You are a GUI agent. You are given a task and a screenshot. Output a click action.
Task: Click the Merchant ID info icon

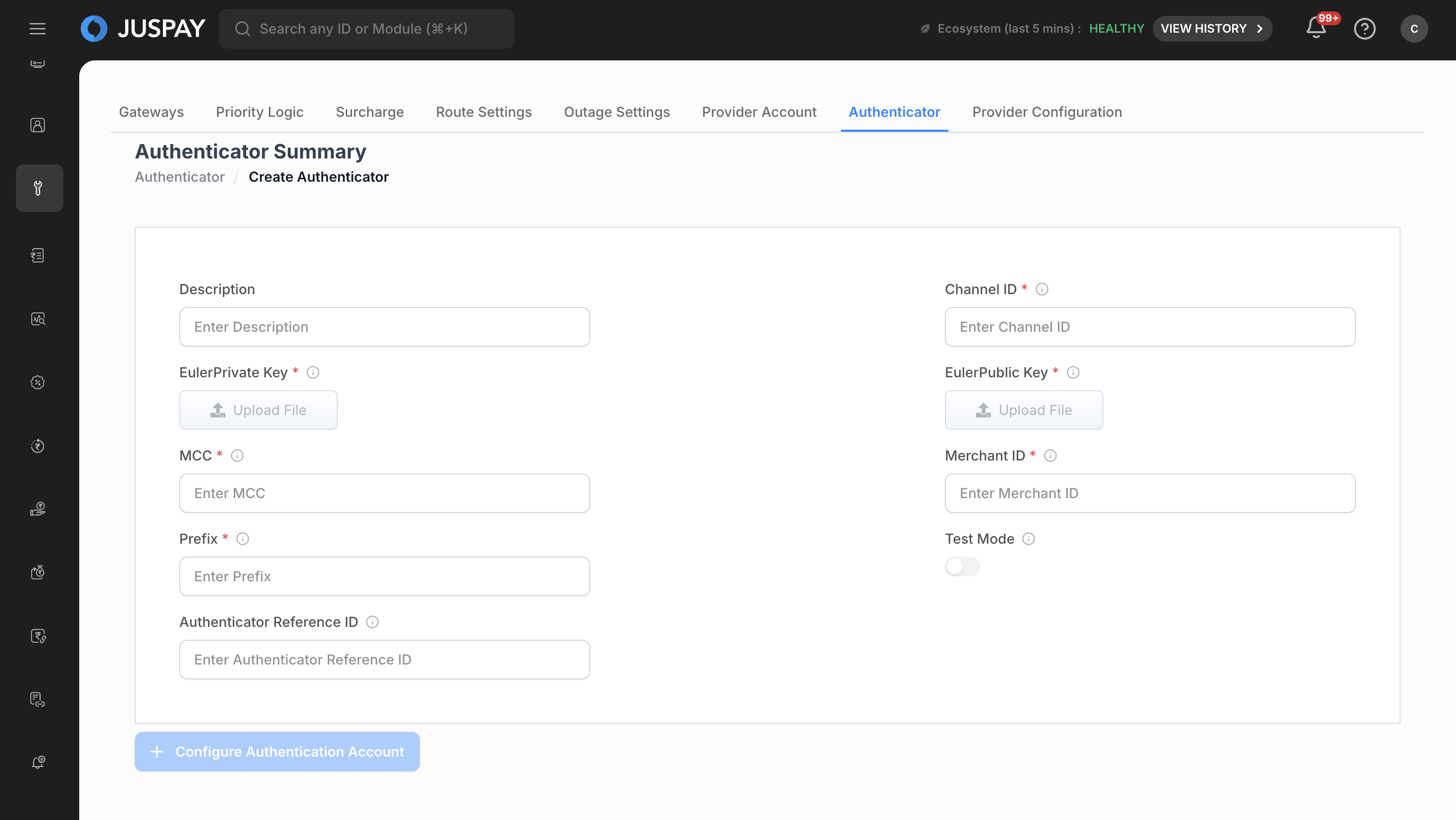point(1050,456)
